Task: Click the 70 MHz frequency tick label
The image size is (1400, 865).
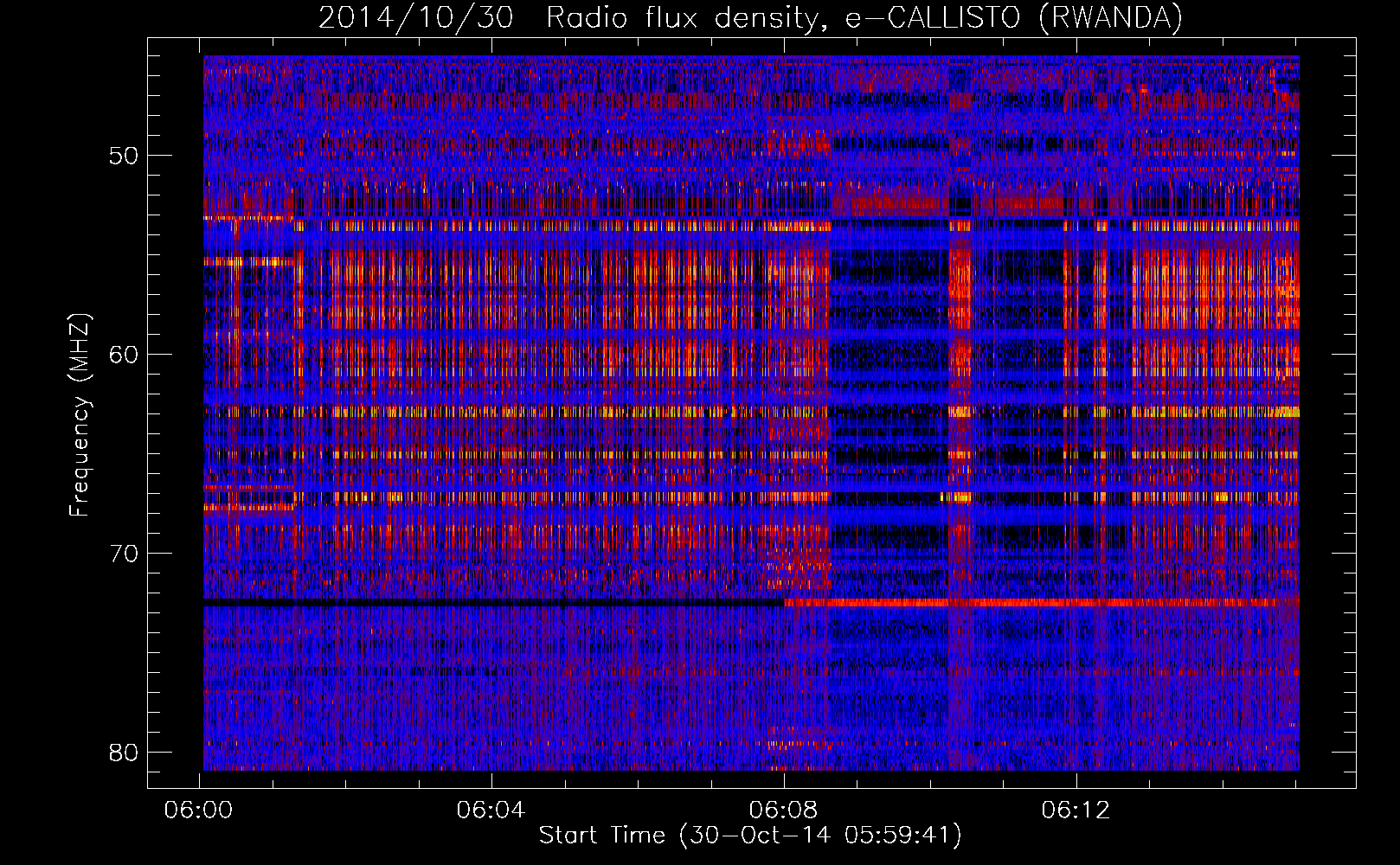Action: coord(125,554)
